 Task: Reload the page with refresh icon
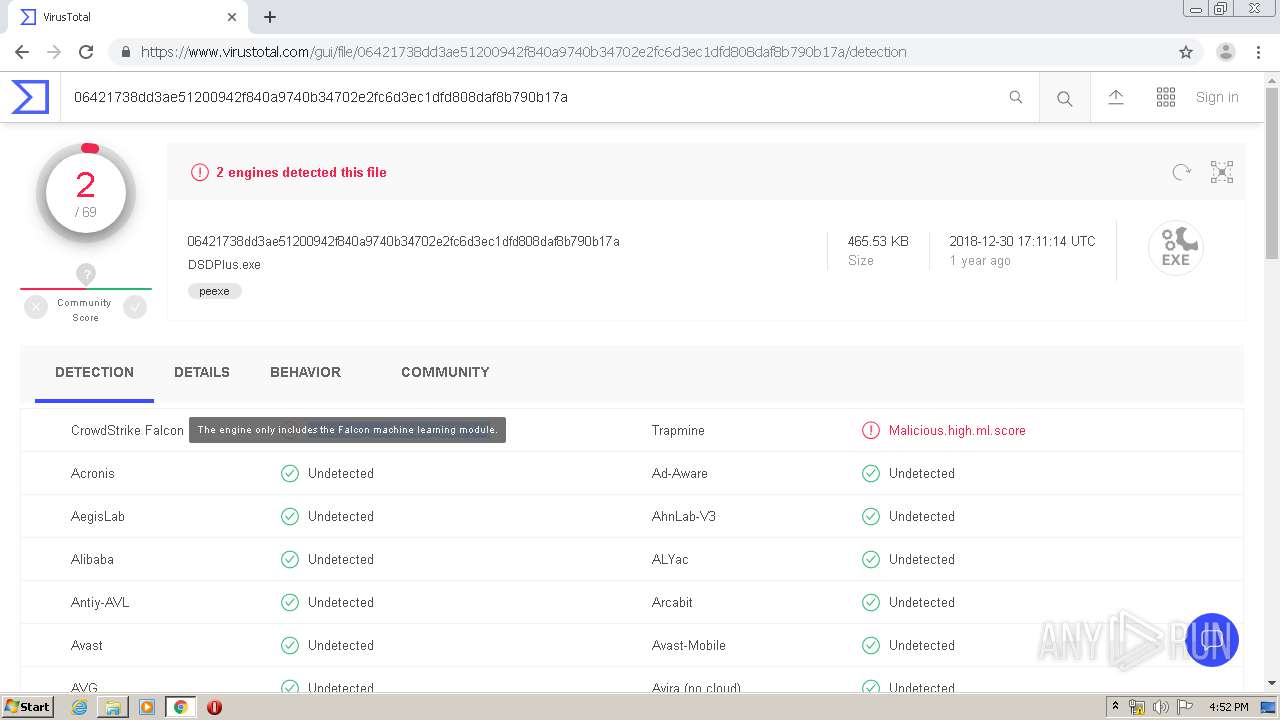click(86, 52)
